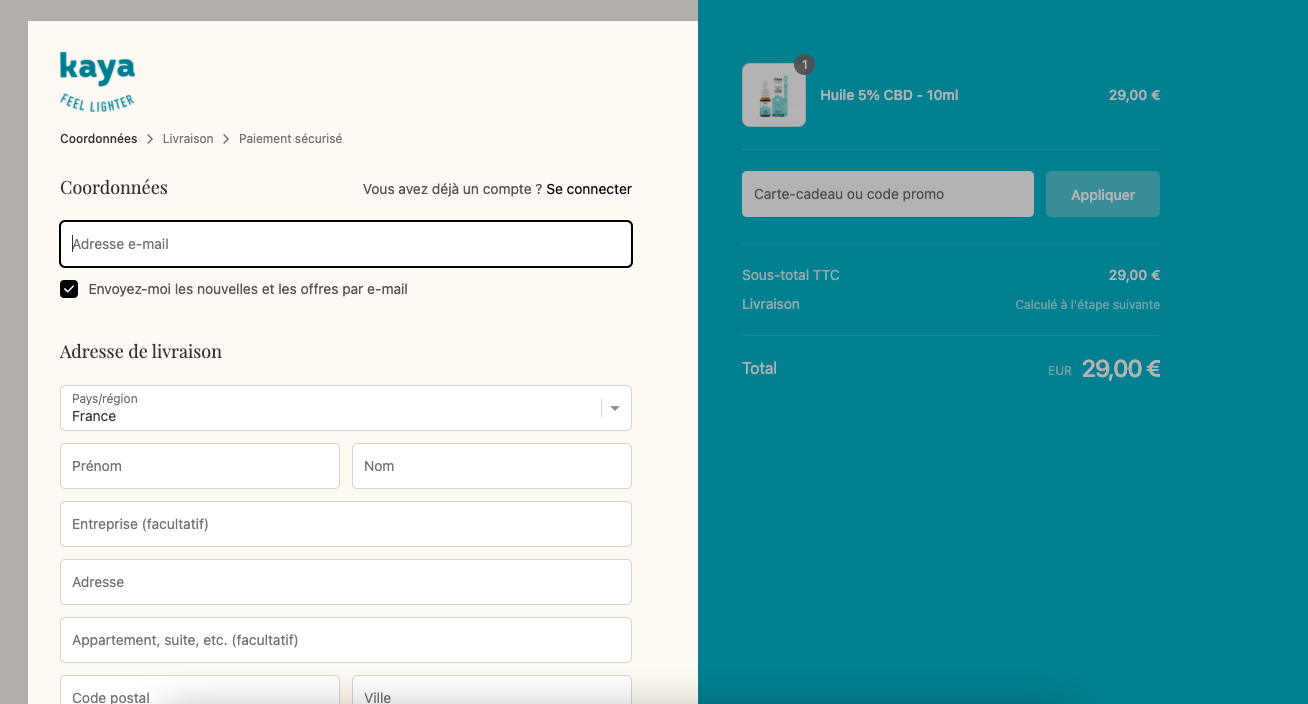Uncheck the newsletter and offers email checkbox
The height and width of the screenshot is (704, 1308).
[x=69, y=289]
